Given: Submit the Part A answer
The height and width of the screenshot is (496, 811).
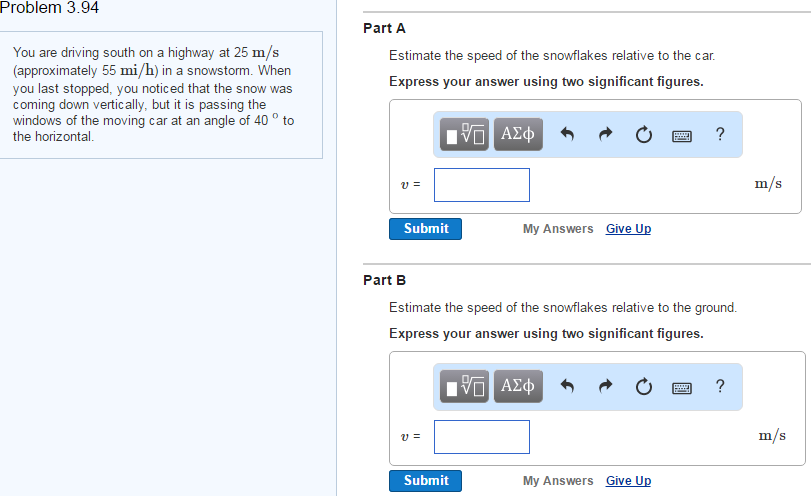Looking at the screenshot, I should 425,229.
